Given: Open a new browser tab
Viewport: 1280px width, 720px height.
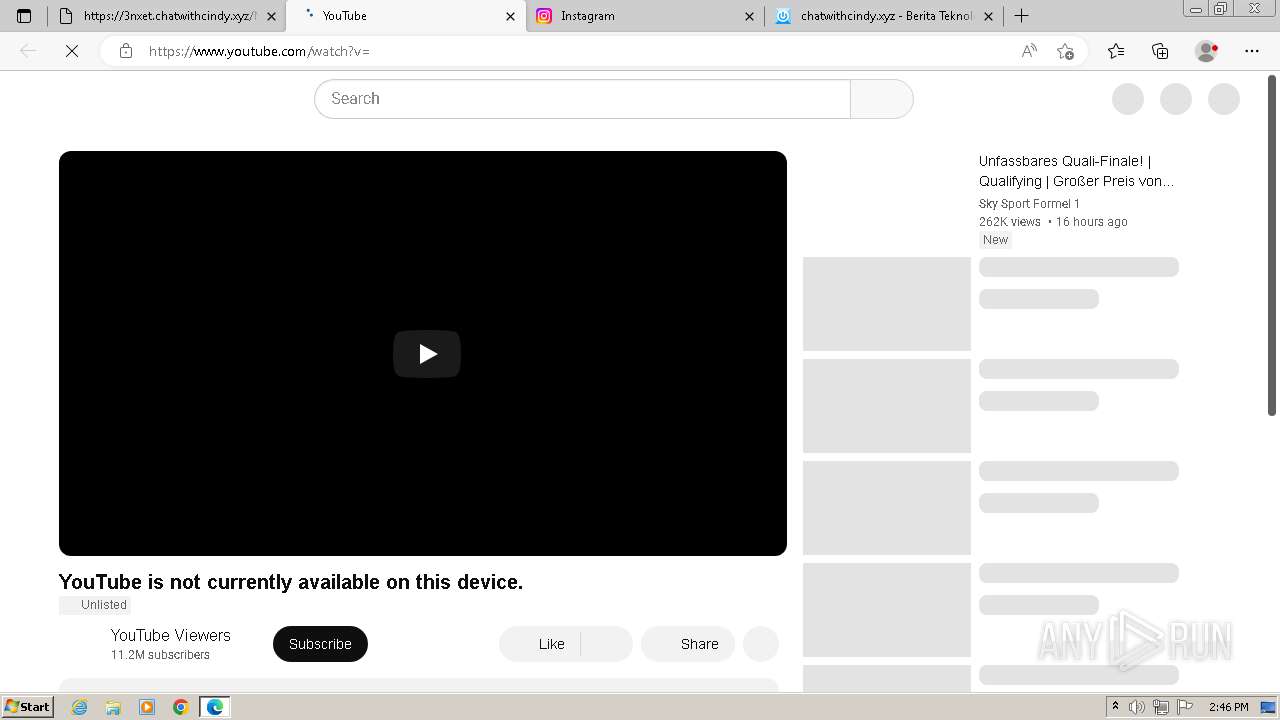Looking at the screenshot, I should coord(1021,16).
